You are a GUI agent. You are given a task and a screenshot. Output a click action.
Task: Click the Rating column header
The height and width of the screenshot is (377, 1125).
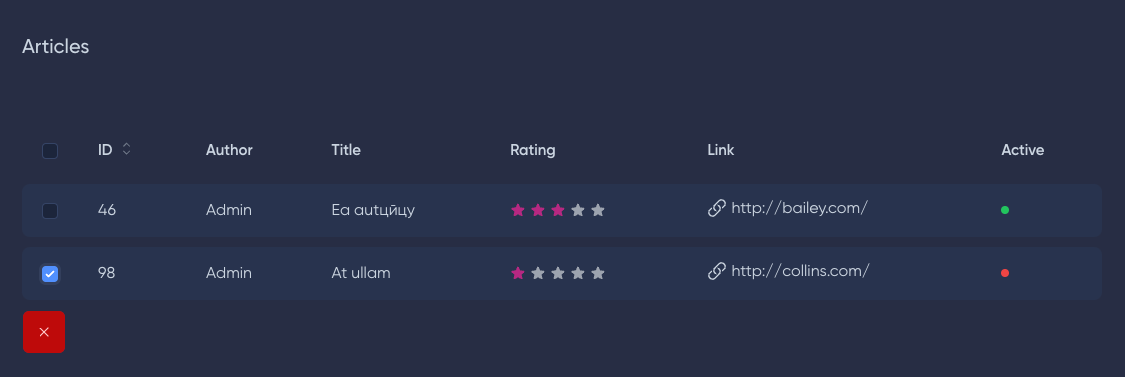[x=532, y=150]
